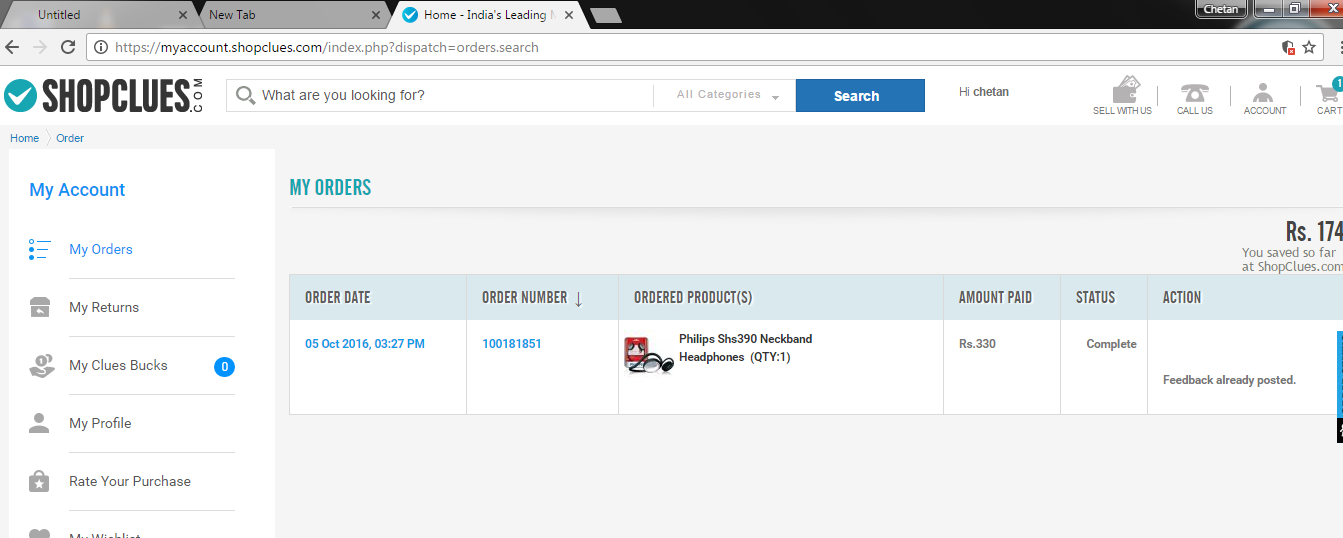Click the Complete status text
Screen dimensions: 1343x538
click(1111, 344)
